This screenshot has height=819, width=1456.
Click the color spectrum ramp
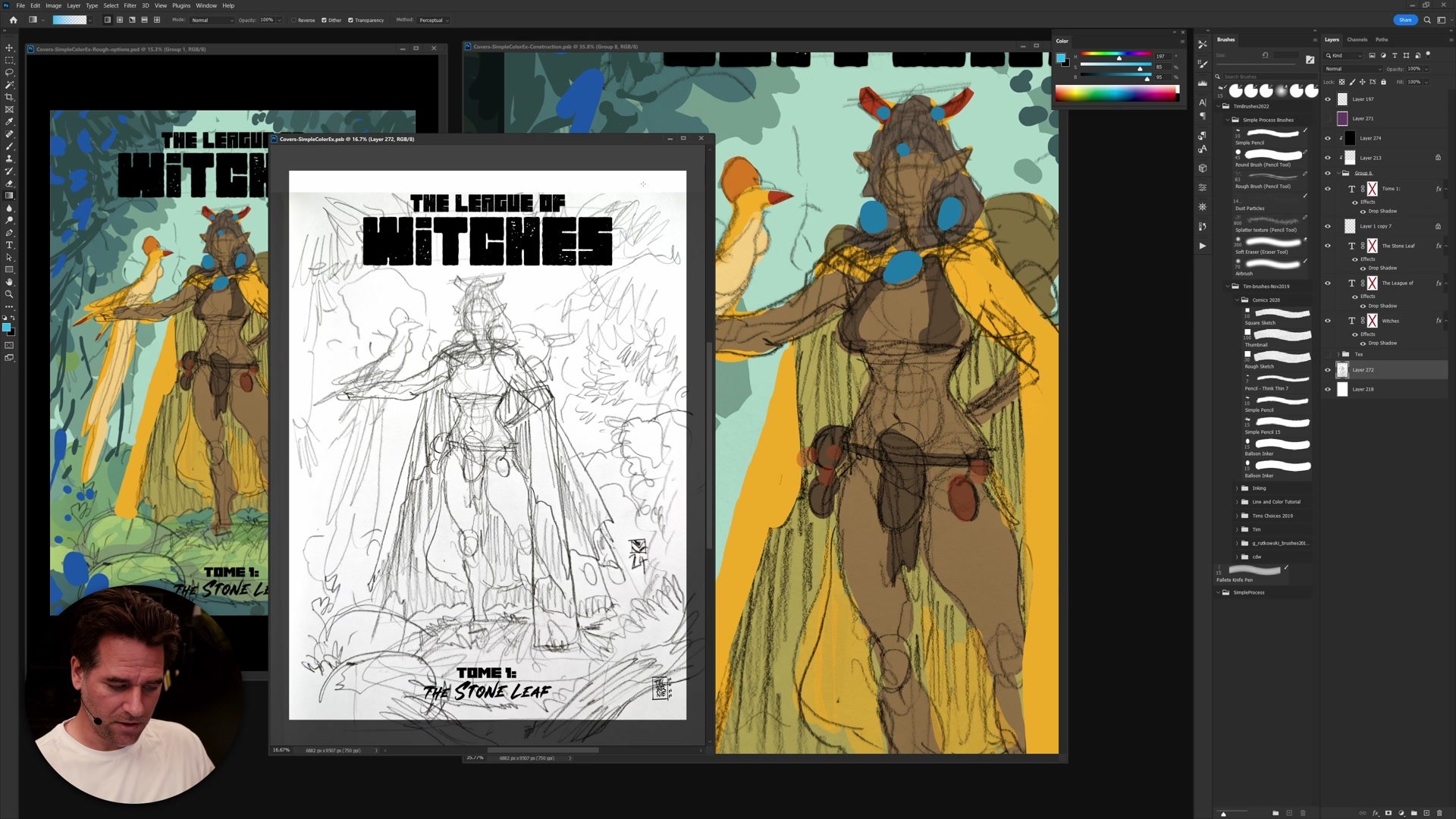(1115, 93)
